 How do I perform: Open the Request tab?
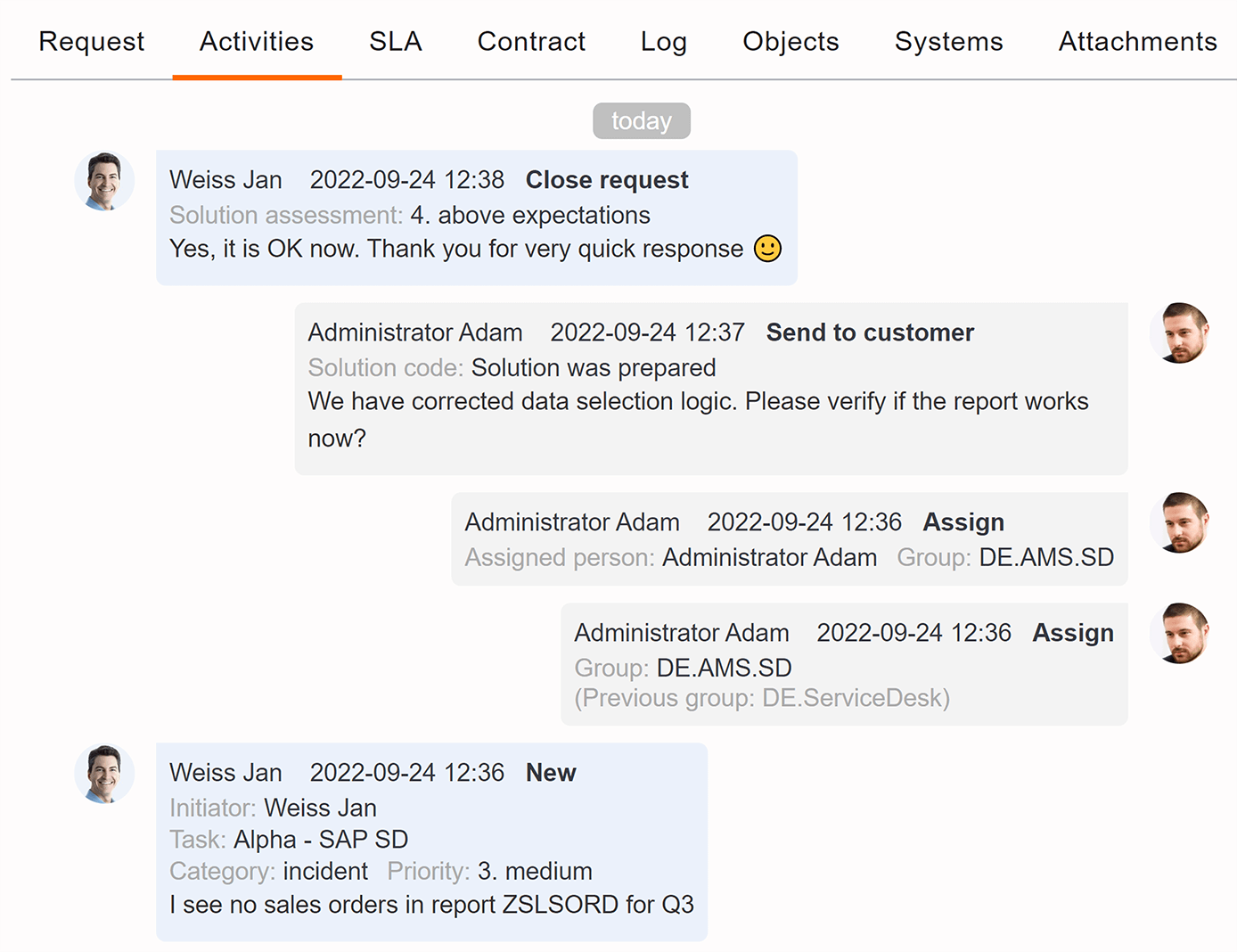[x=91, y=41]
